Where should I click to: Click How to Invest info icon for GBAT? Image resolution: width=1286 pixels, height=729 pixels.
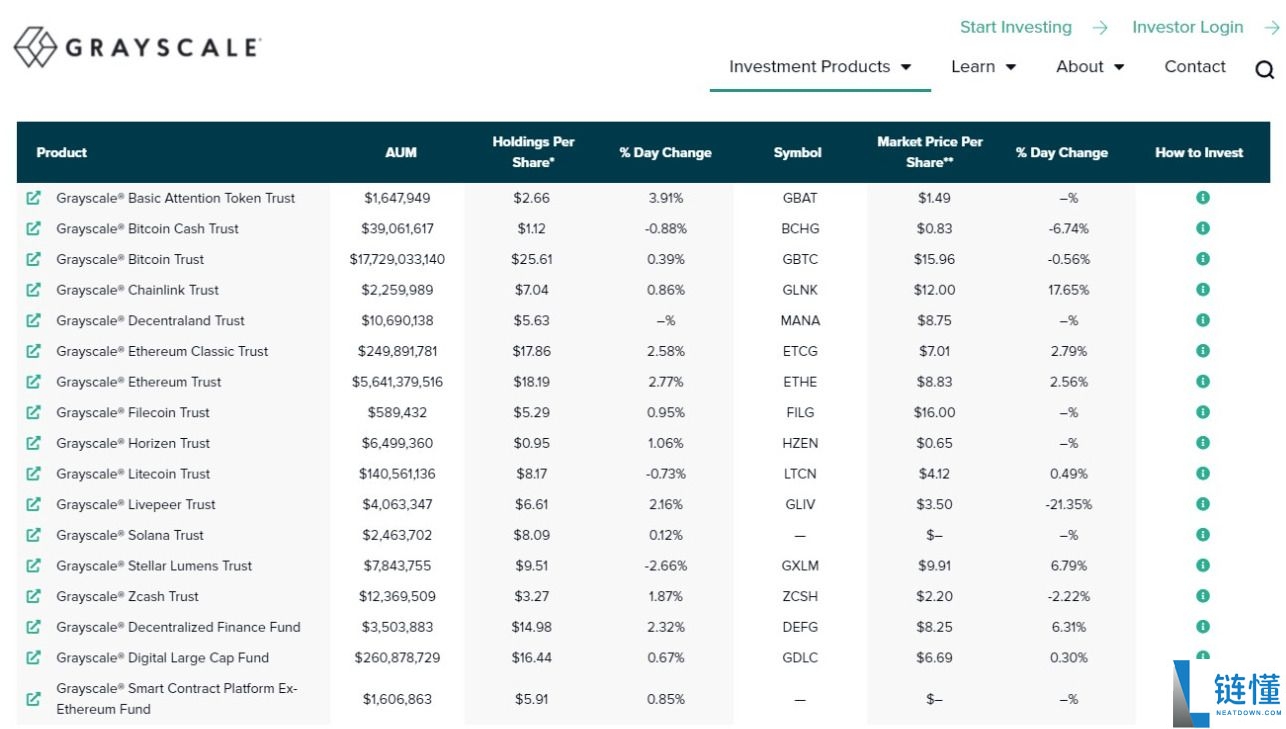pos(1203,198)
